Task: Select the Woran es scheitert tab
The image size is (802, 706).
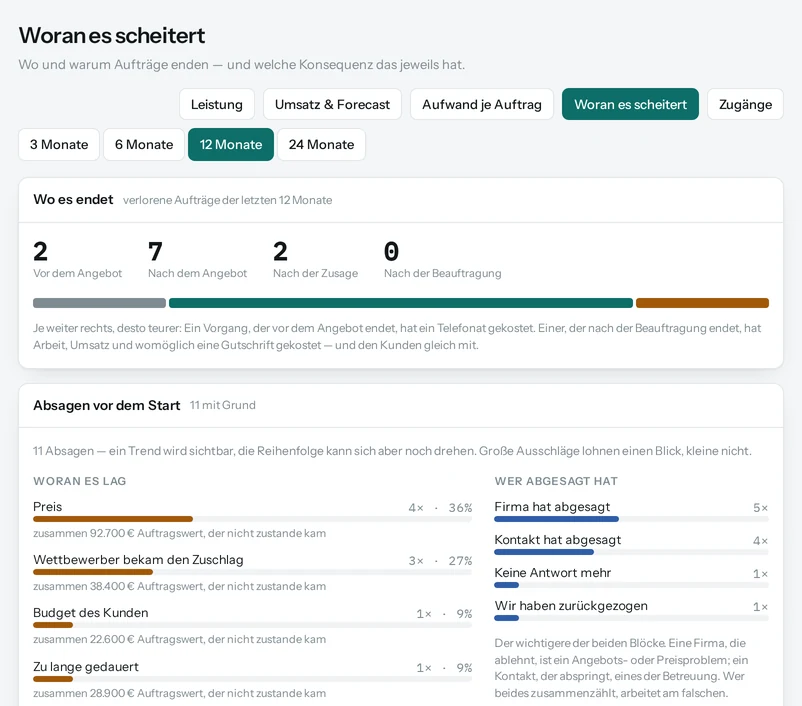Action: pos(630,104)
